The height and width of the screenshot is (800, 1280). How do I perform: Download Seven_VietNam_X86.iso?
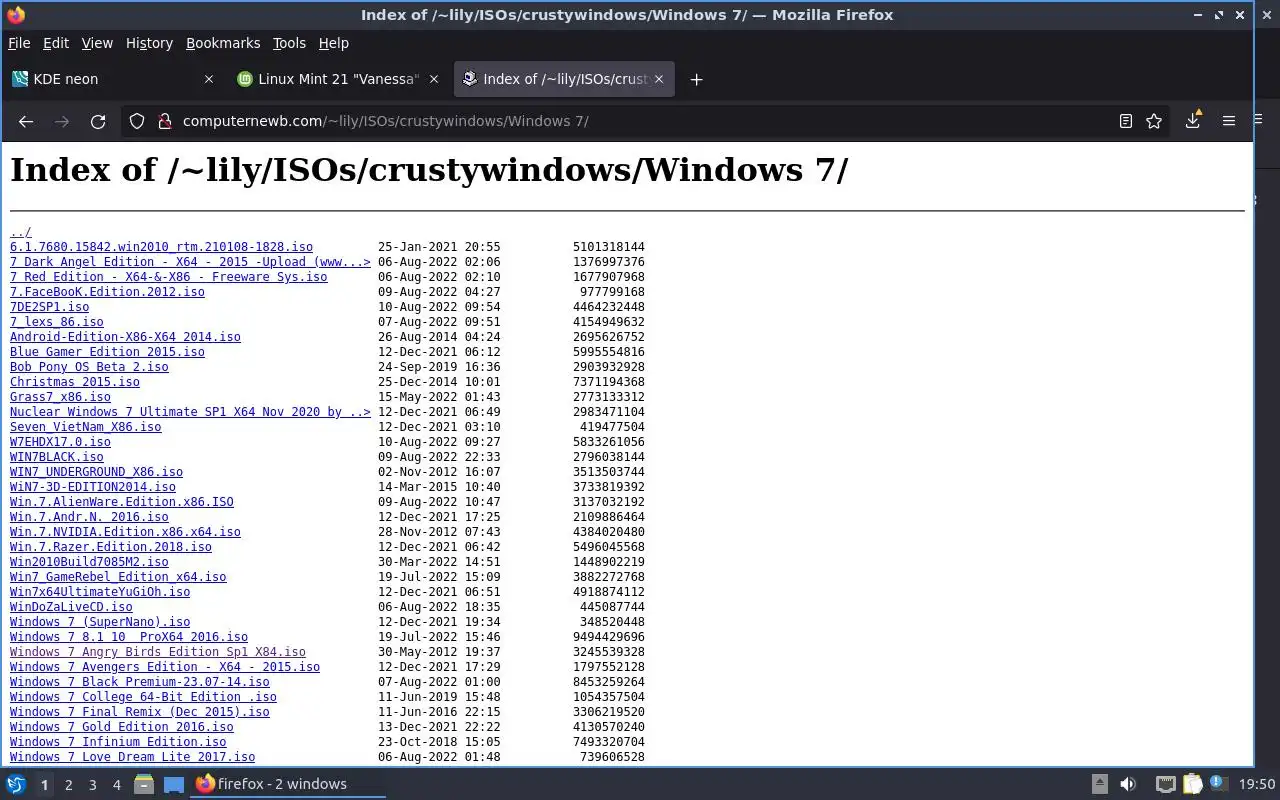85,427
